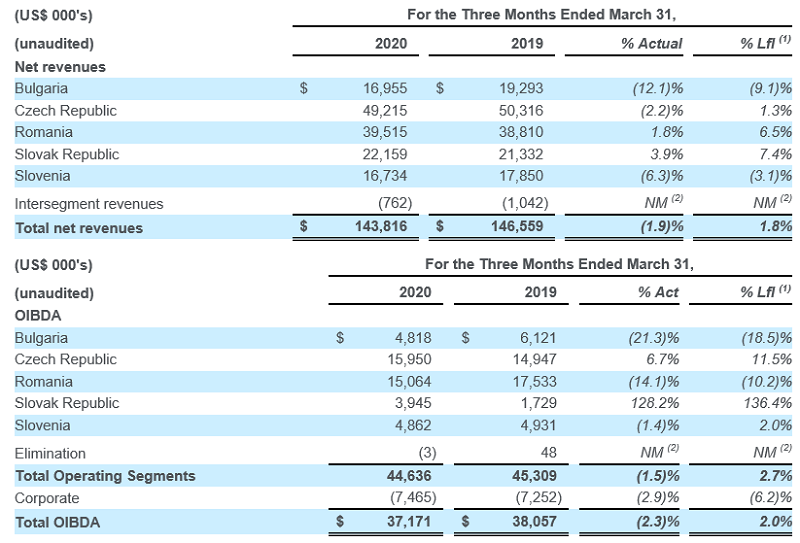The height and width of the screenshot is (543, 800).
Task: Select the OIBDA section heading
Action: (39, 315)
